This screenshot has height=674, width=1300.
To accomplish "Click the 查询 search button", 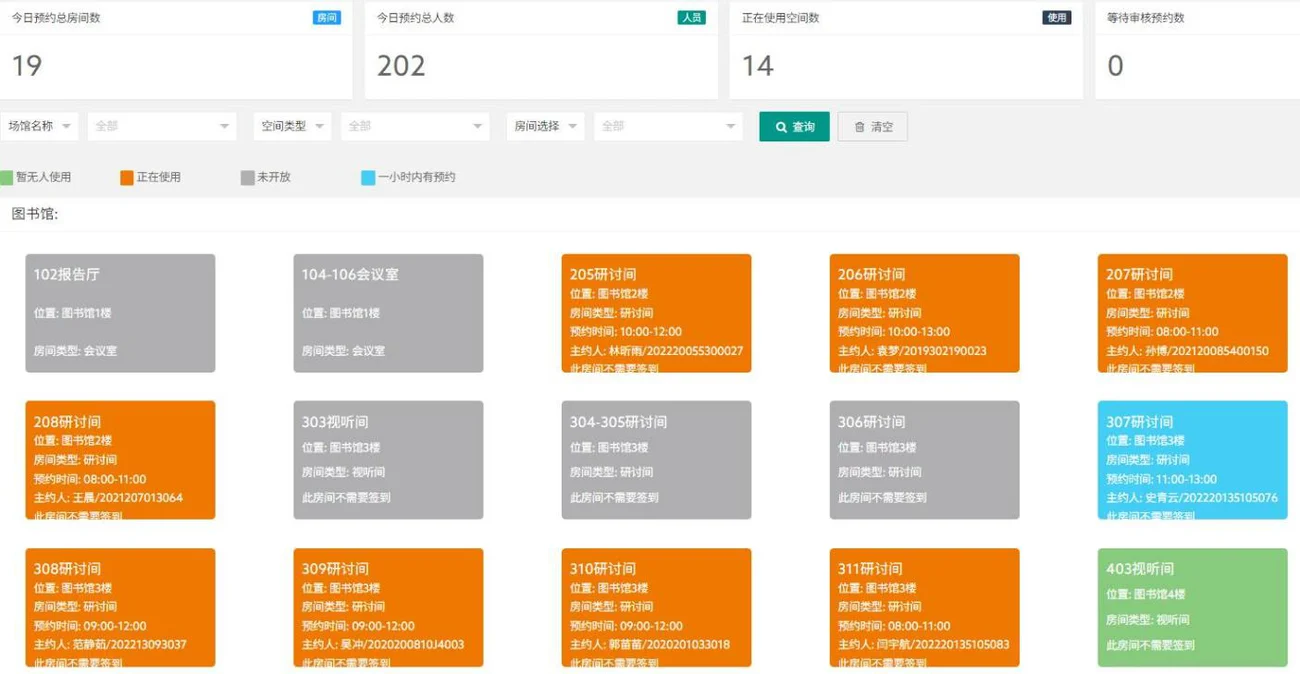I will click(794, 127).
